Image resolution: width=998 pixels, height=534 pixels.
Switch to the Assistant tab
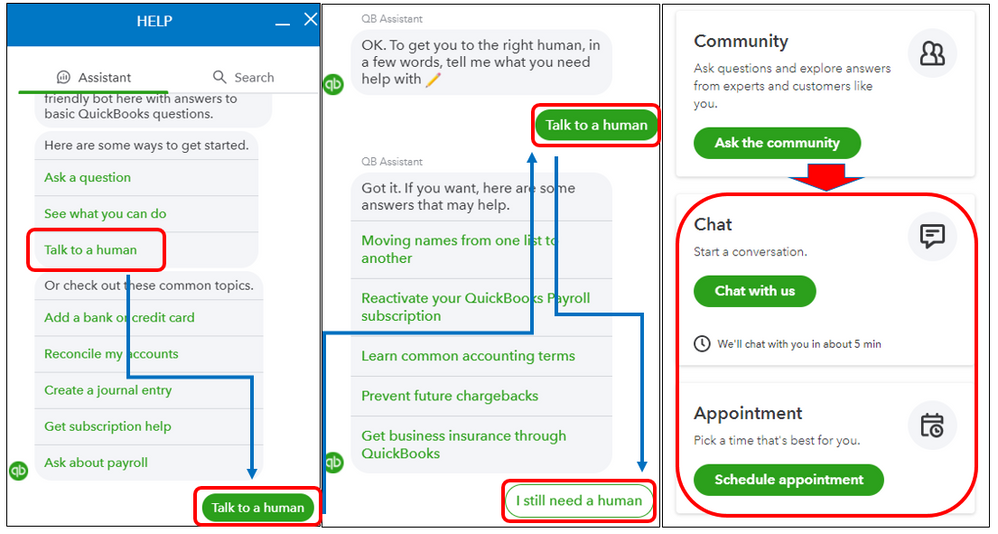[x=95, y=77]
